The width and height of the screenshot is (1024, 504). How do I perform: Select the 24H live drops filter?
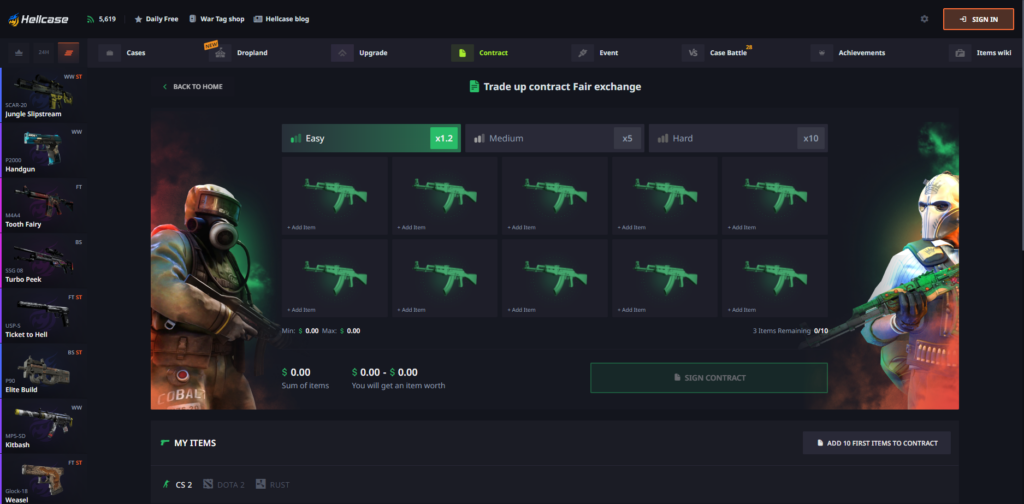click(43, 52)
